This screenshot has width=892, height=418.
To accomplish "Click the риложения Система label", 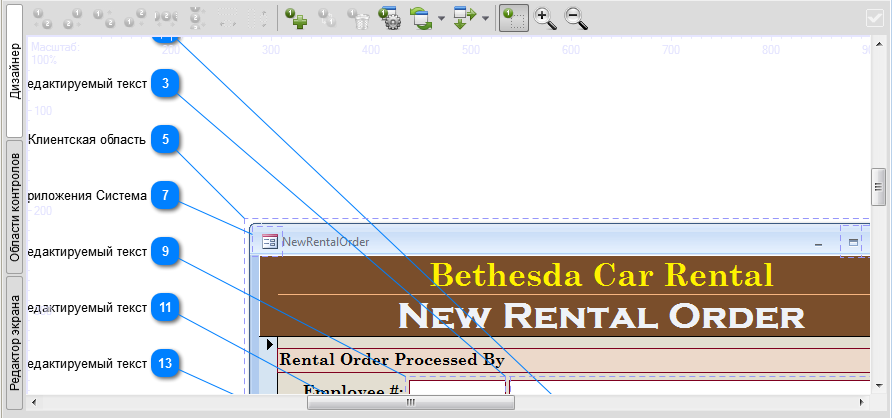I will [87, 196].
